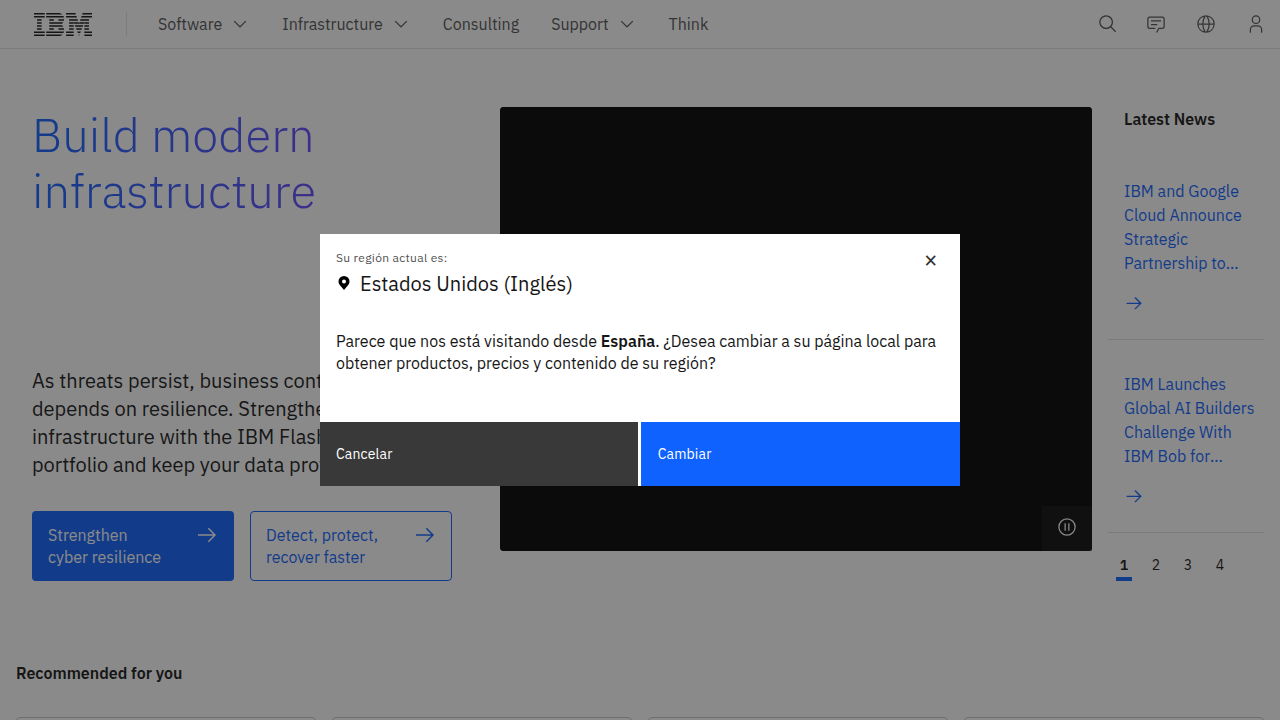Screen dimensions: 1280x720
Task: Click the 'Recommended for you' heading
Action: pos(99,673)
